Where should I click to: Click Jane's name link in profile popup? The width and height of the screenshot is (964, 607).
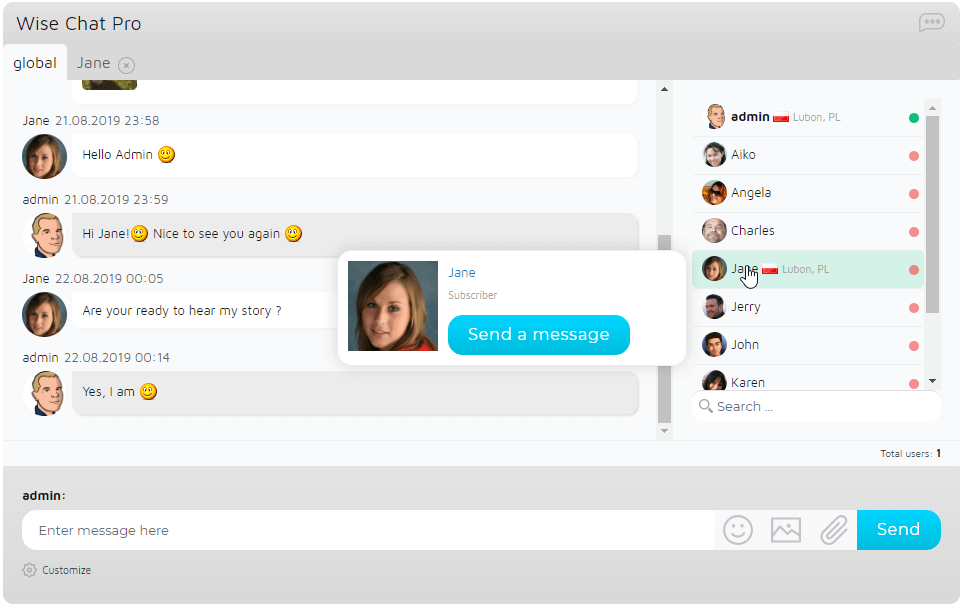462,272
